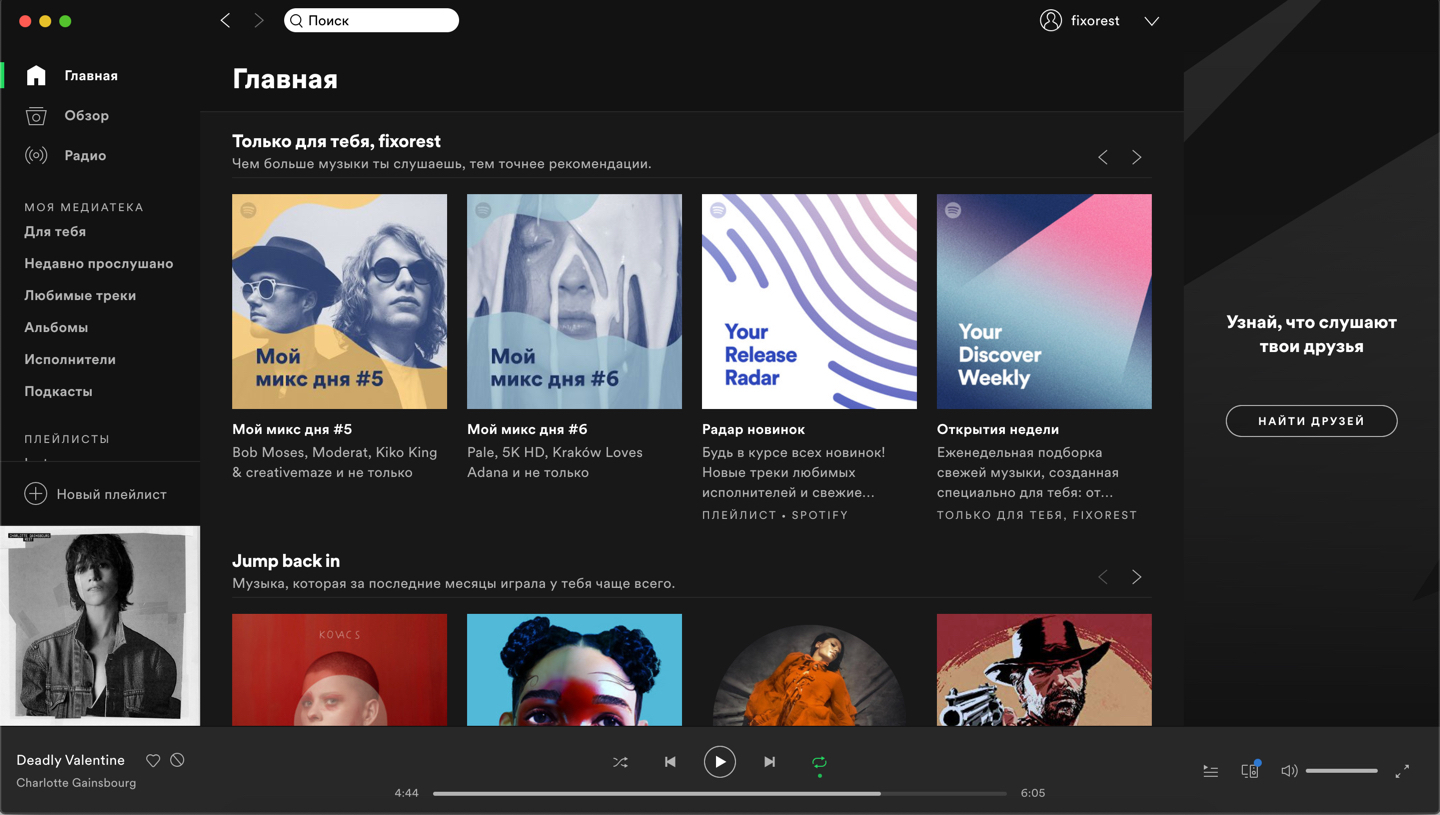This screenshot has width=1440, height=815.
Task: Click the Радио broadcast icon
Action: (x=36, y=155)
